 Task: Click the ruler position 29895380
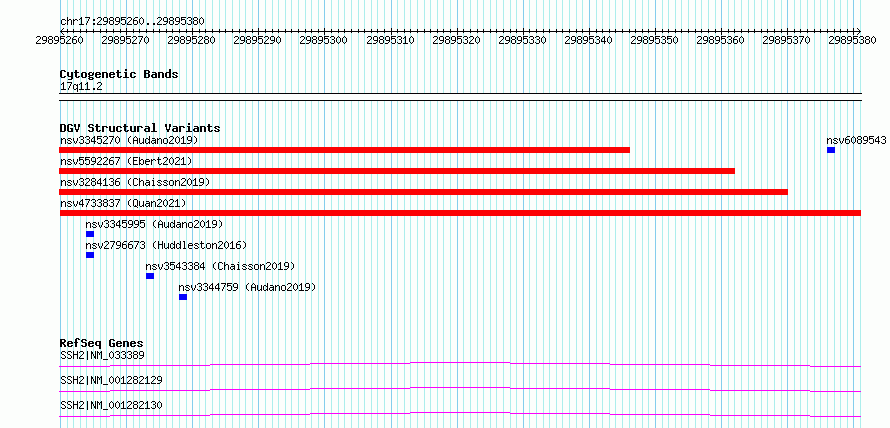pos(853,41)
